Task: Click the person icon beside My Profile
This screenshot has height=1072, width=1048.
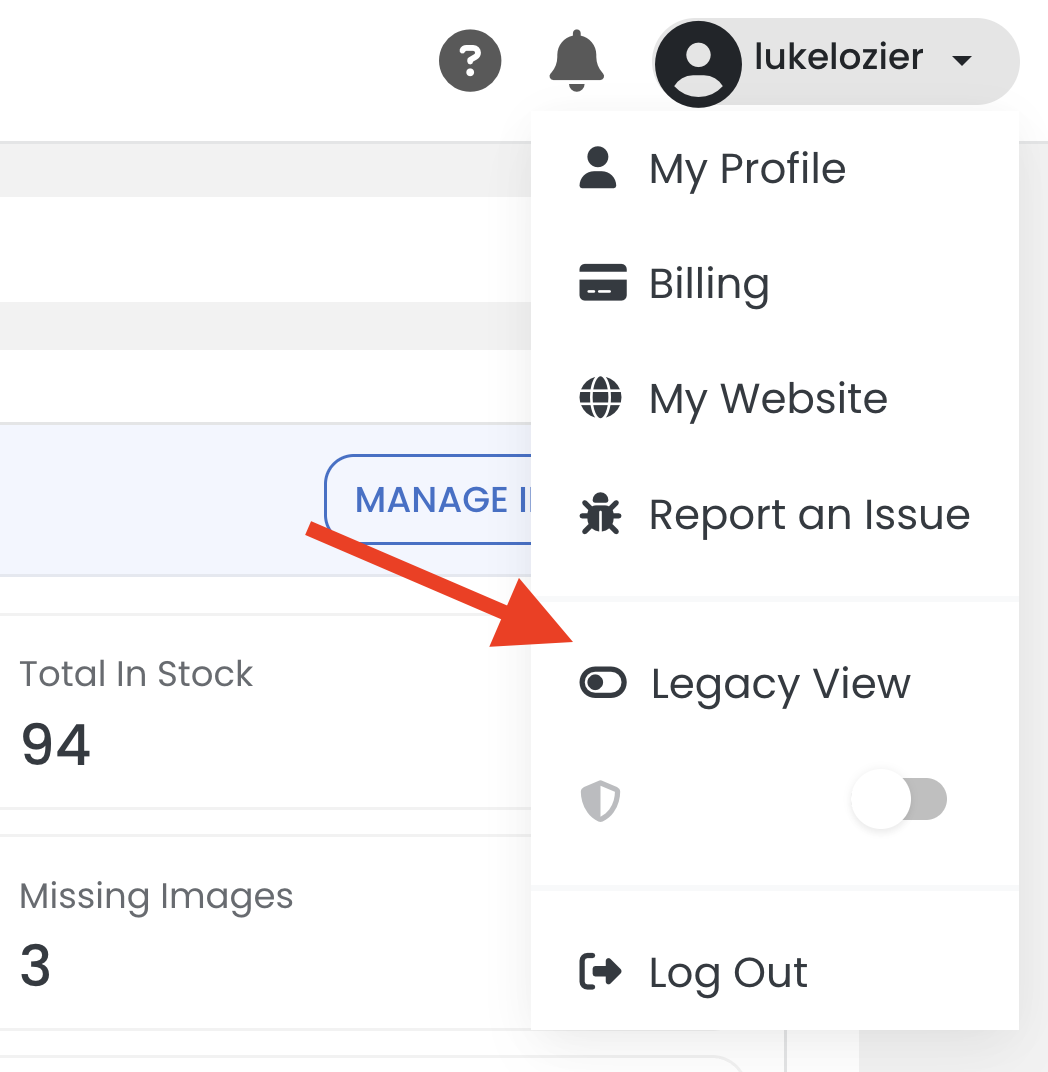Action: tap(597, 167)
